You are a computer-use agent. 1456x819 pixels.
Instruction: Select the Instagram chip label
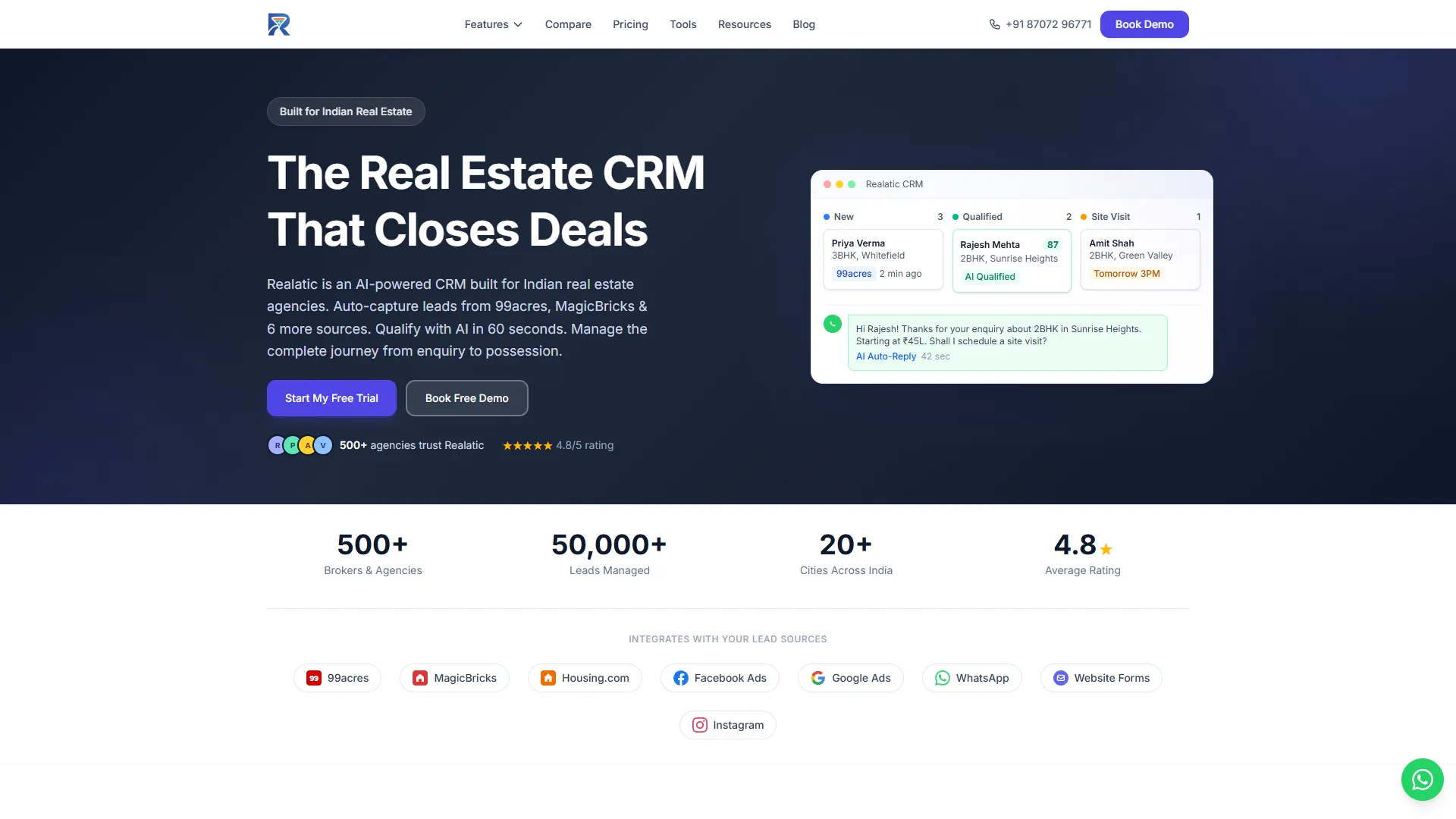coord(738,725)
